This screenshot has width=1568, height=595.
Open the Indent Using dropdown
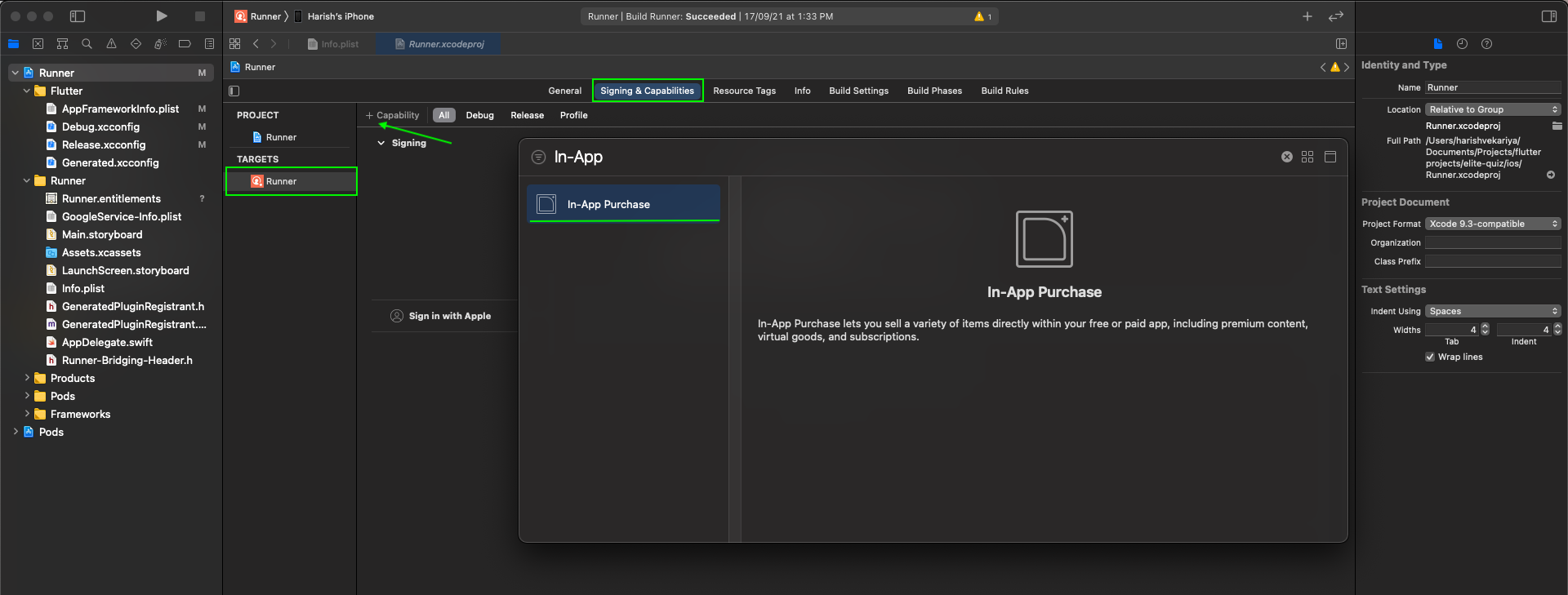pyautogui.click(x=1493, y=311)
